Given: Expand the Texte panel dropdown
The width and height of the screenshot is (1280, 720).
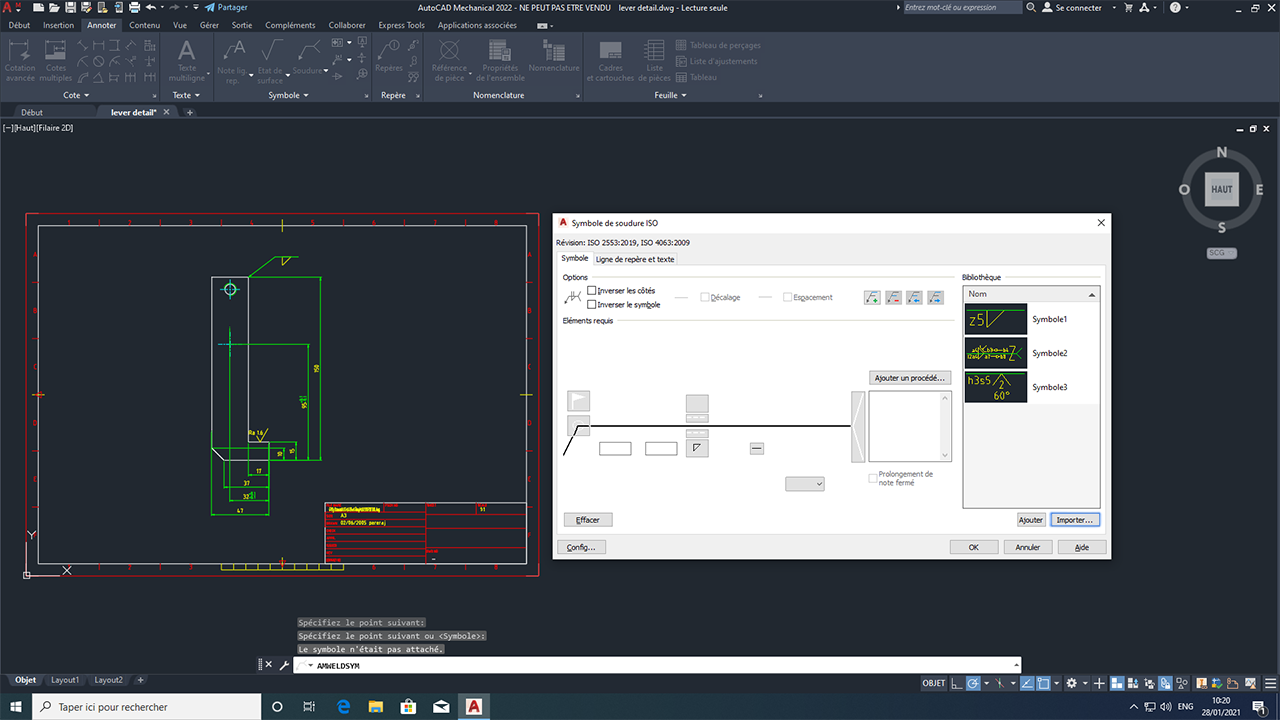Looking at the screenshot, I should pyautogui.click(x=186, y=95).
